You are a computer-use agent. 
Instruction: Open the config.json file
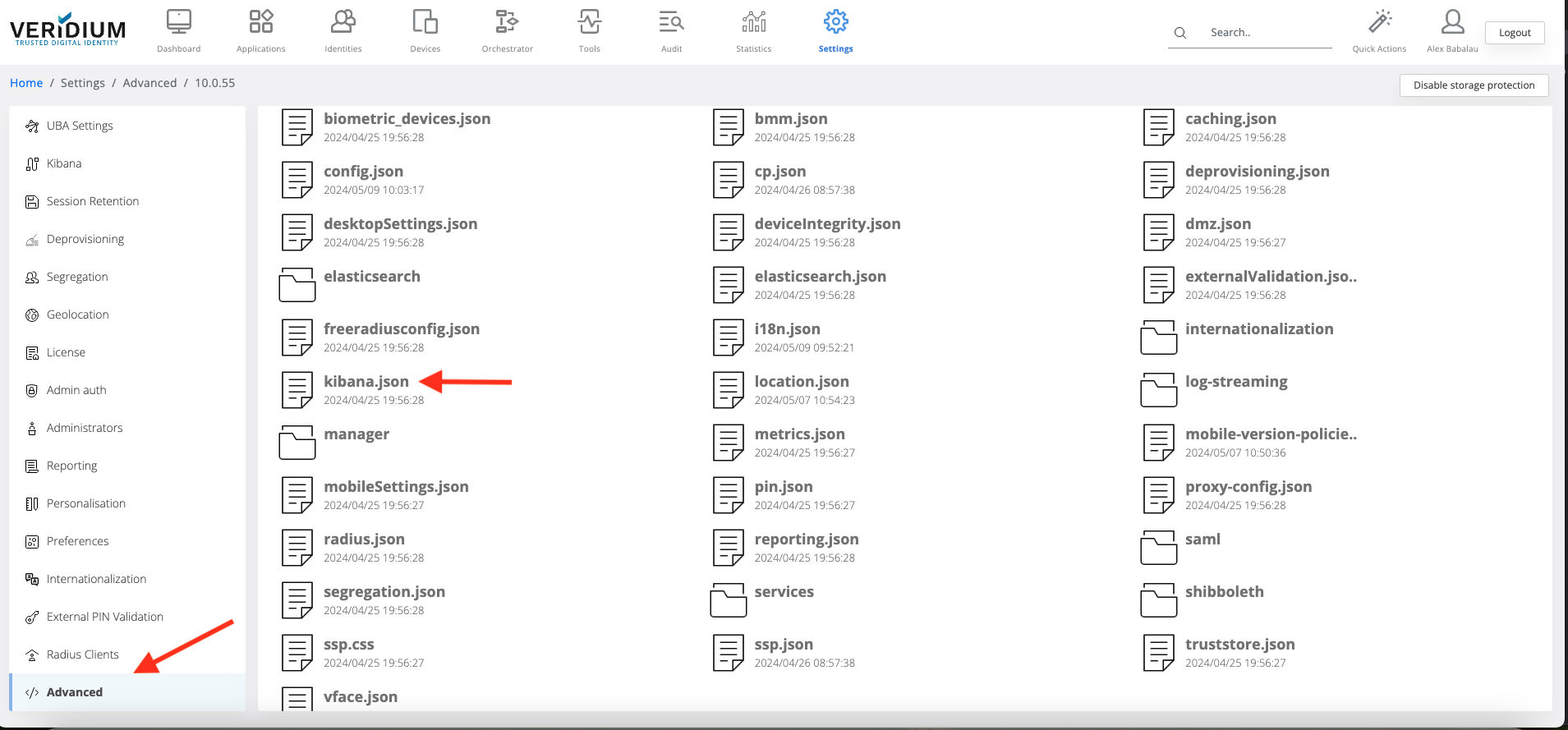(363, 172)
